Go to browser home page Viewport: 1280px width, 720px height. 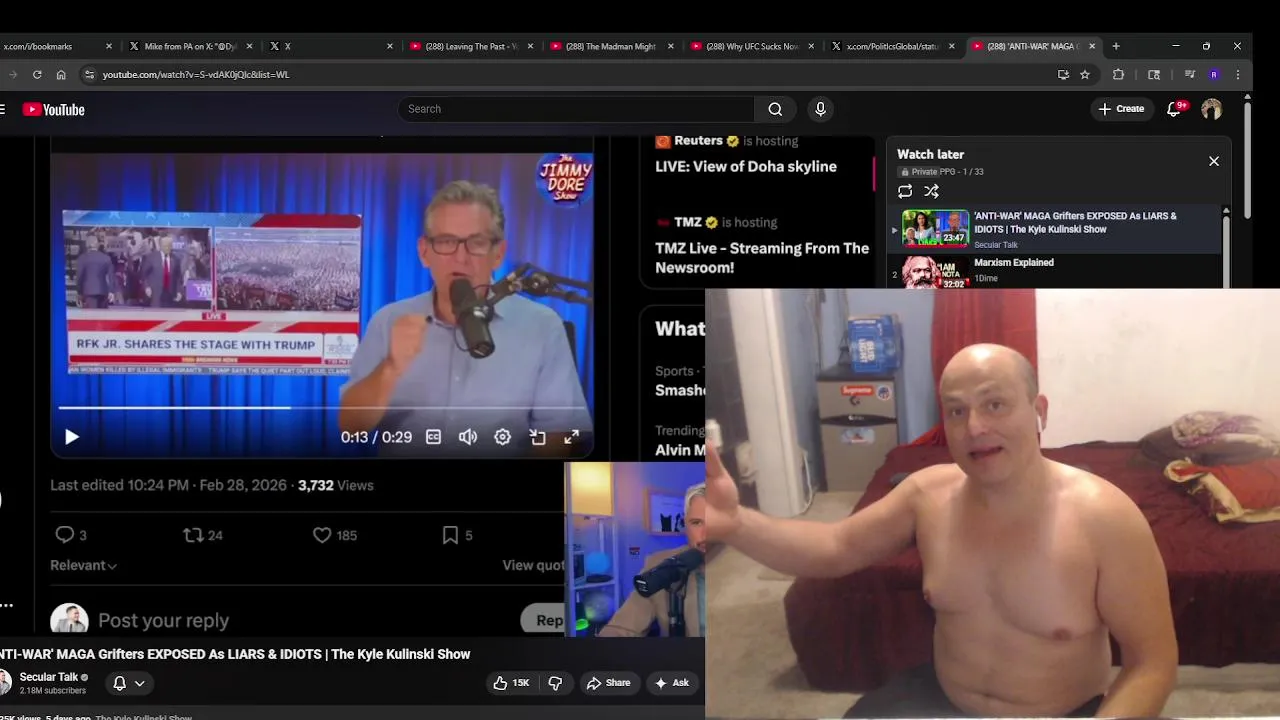pyautogui.click(x=61, y=74)
